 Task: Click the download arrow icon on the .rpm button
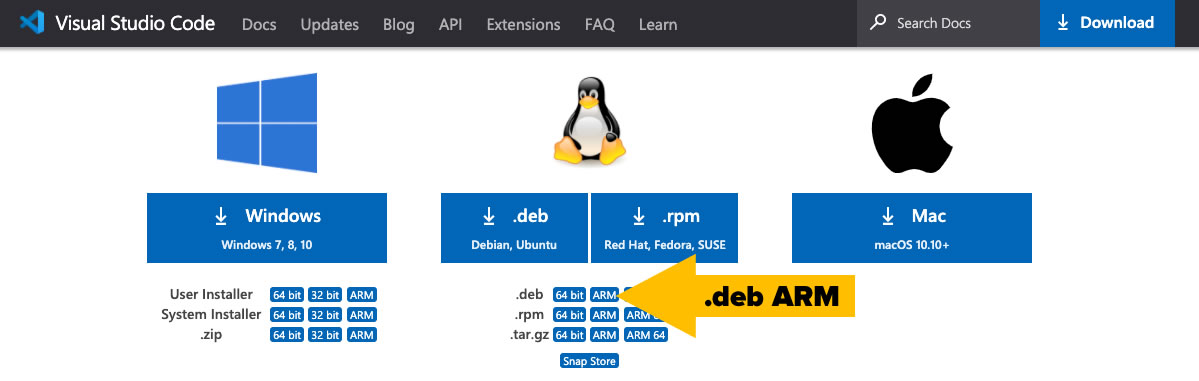639,217
